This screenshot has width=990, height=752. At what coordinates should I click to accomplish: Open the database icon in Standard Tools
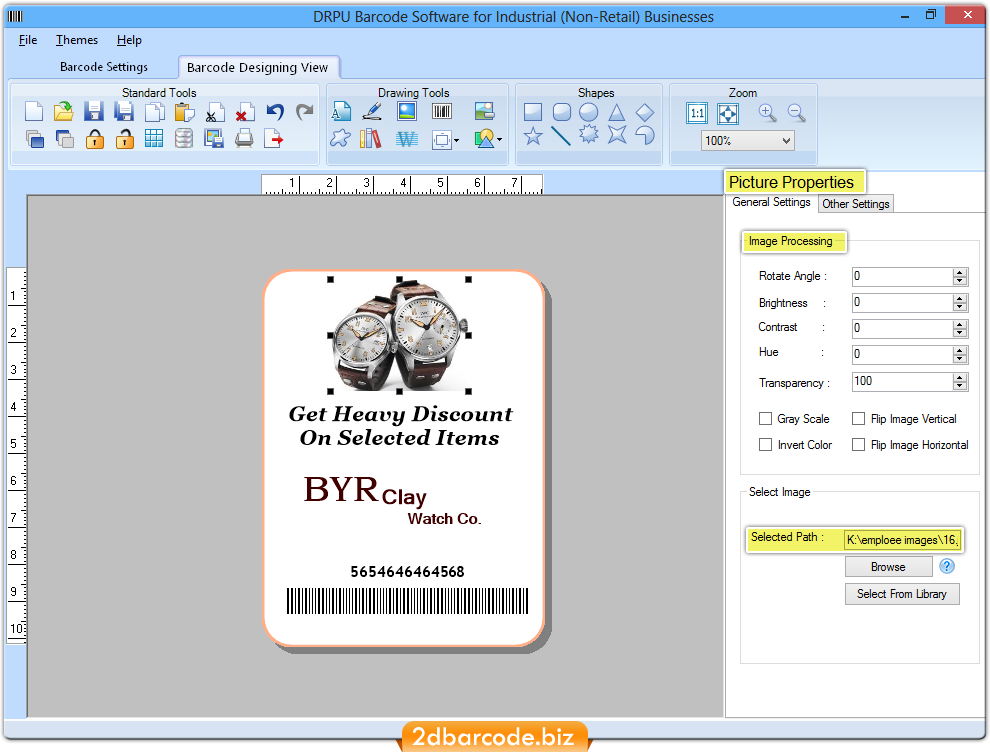coord(184,138)
